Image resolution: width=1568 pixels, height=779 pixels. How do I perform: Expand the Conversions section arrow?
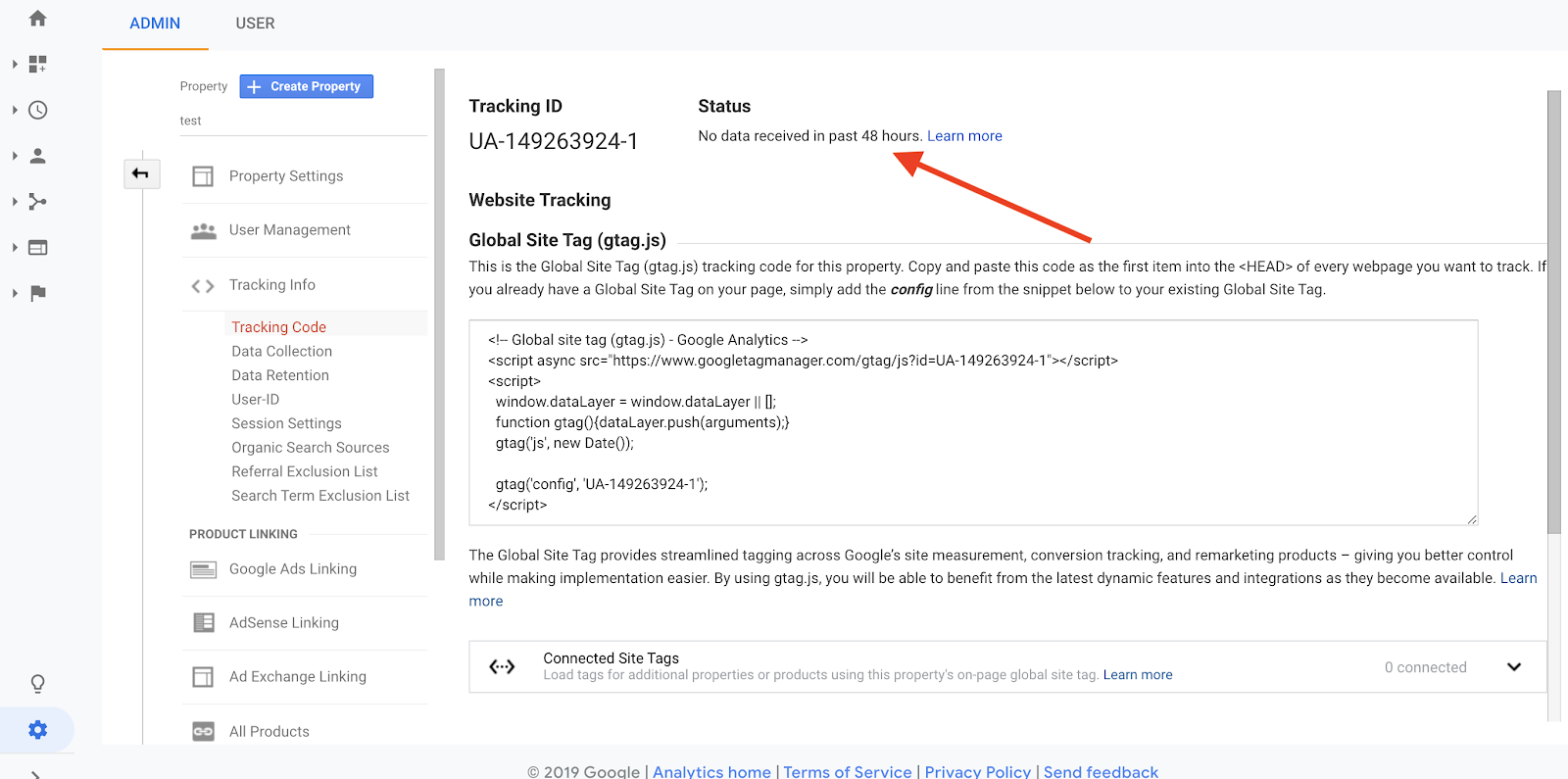[15, 293]
